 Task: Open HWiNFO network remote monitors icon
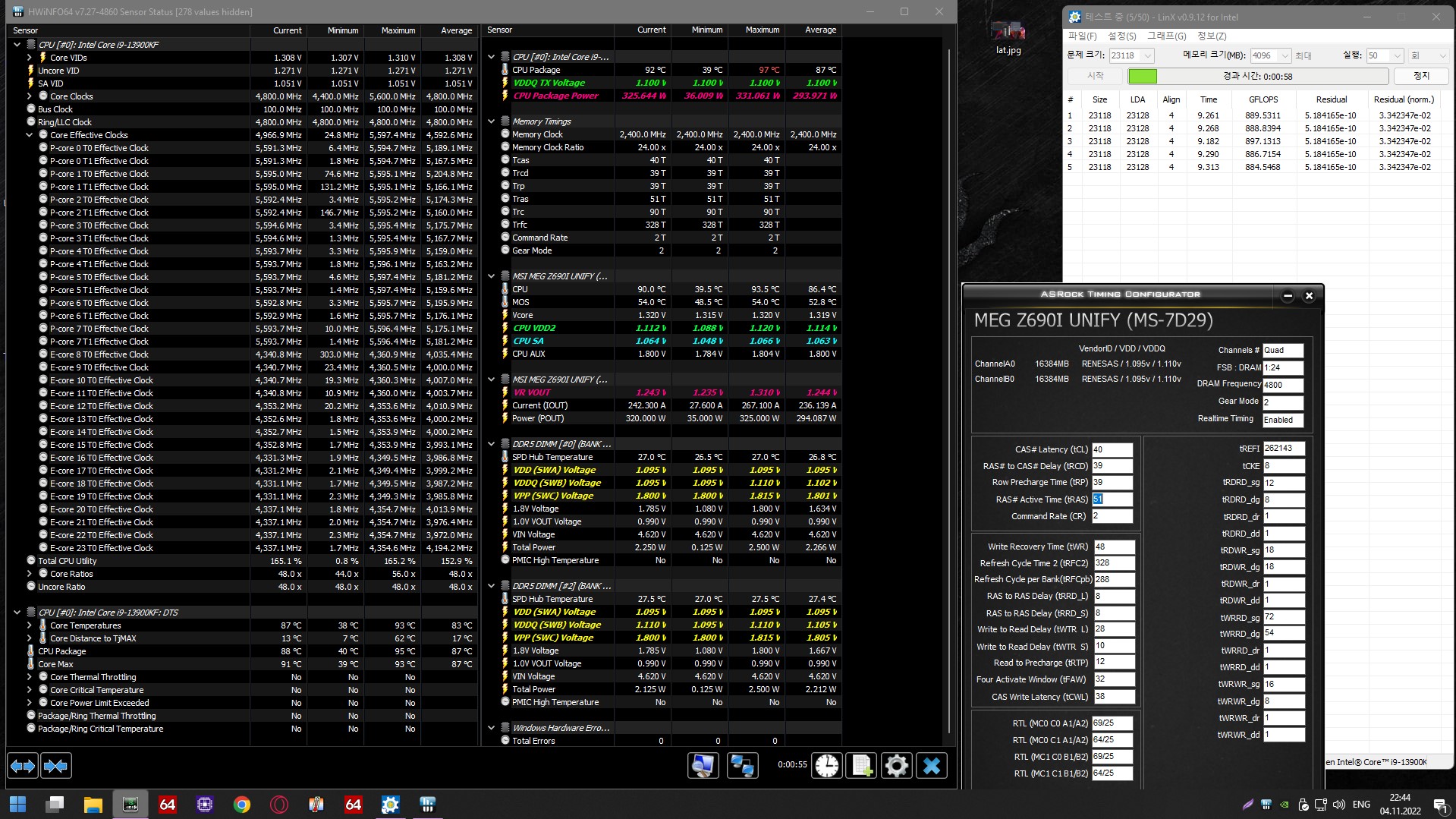point(742,766)
